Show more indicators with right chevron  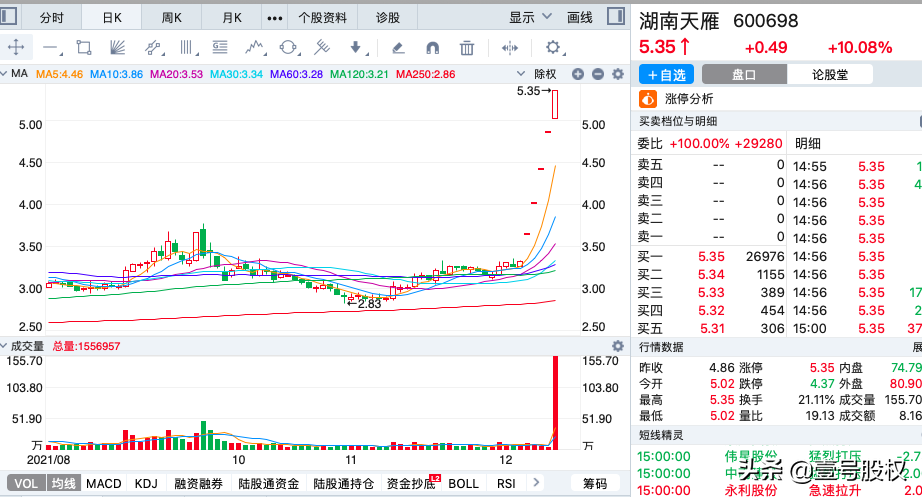coord(536,483)
